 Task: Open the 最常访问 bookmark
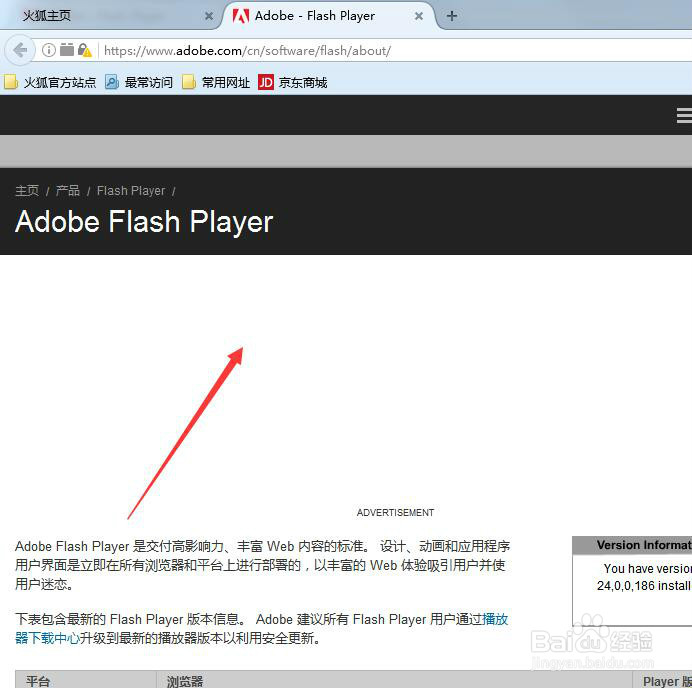point(139,83)
